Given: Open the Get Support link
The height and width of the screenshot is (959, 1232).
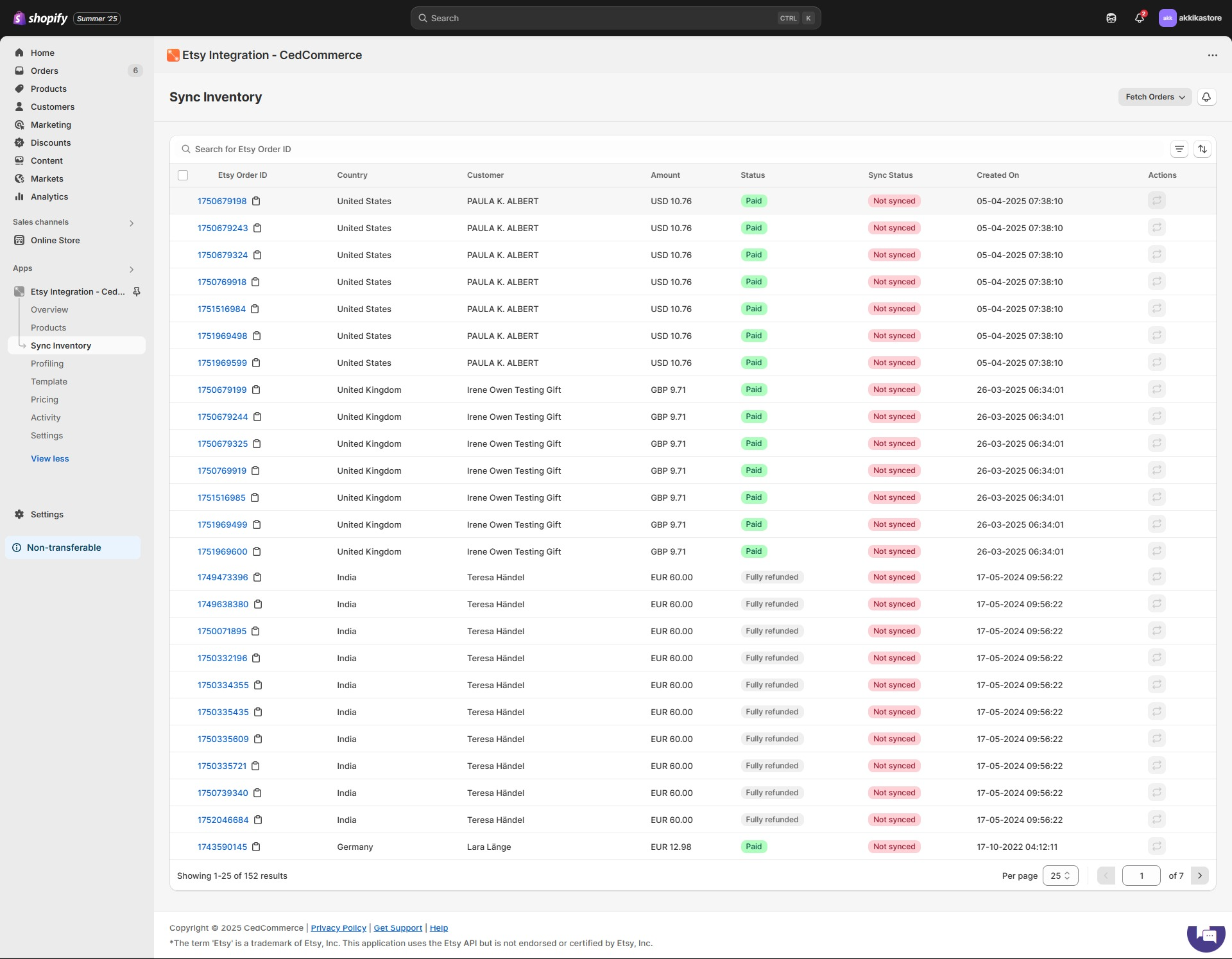Looking at the screenshot, I should (x=398, y=928).
